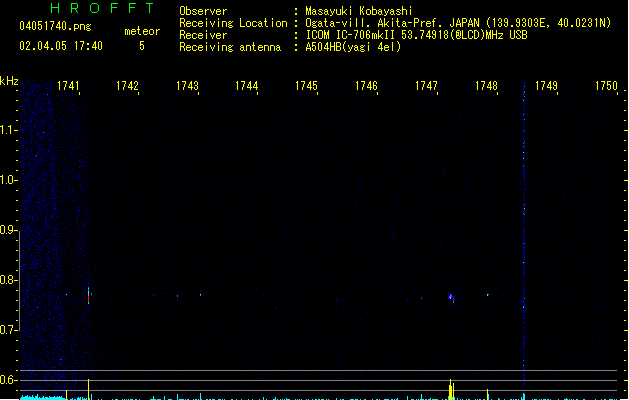The width and height of the screenshot is (629, 400).
Task: Click the 1742 time axis marker
Action: pos(127,86)
